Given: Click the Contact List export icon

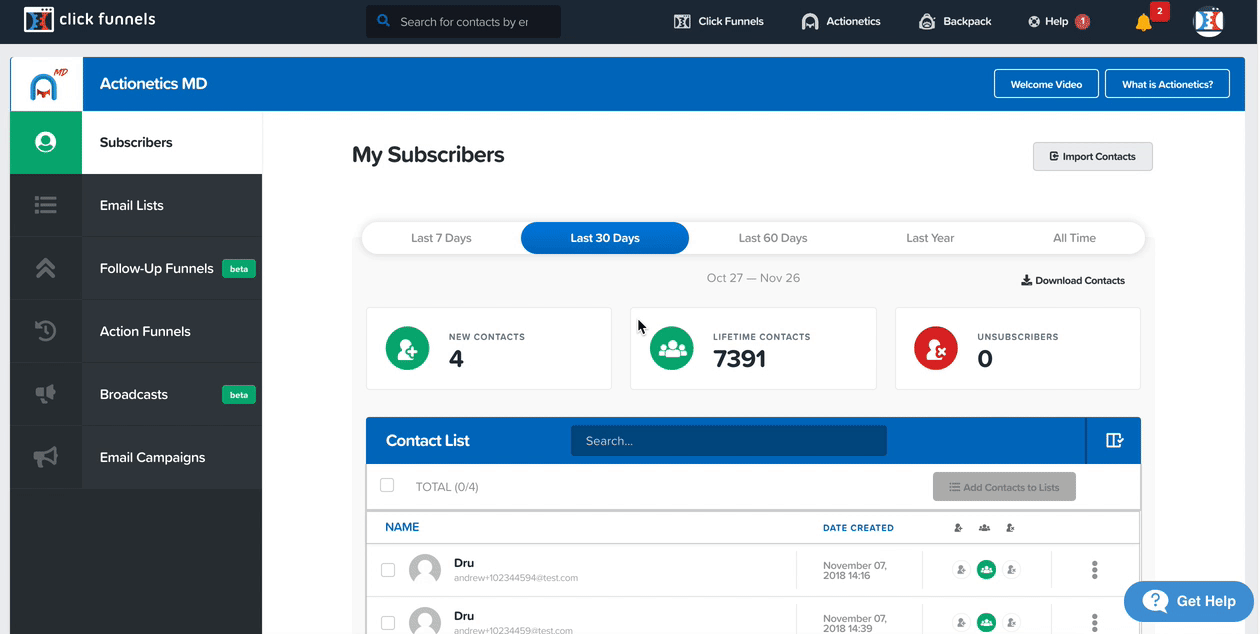Looking at the screenshot, I should 1114,440.
